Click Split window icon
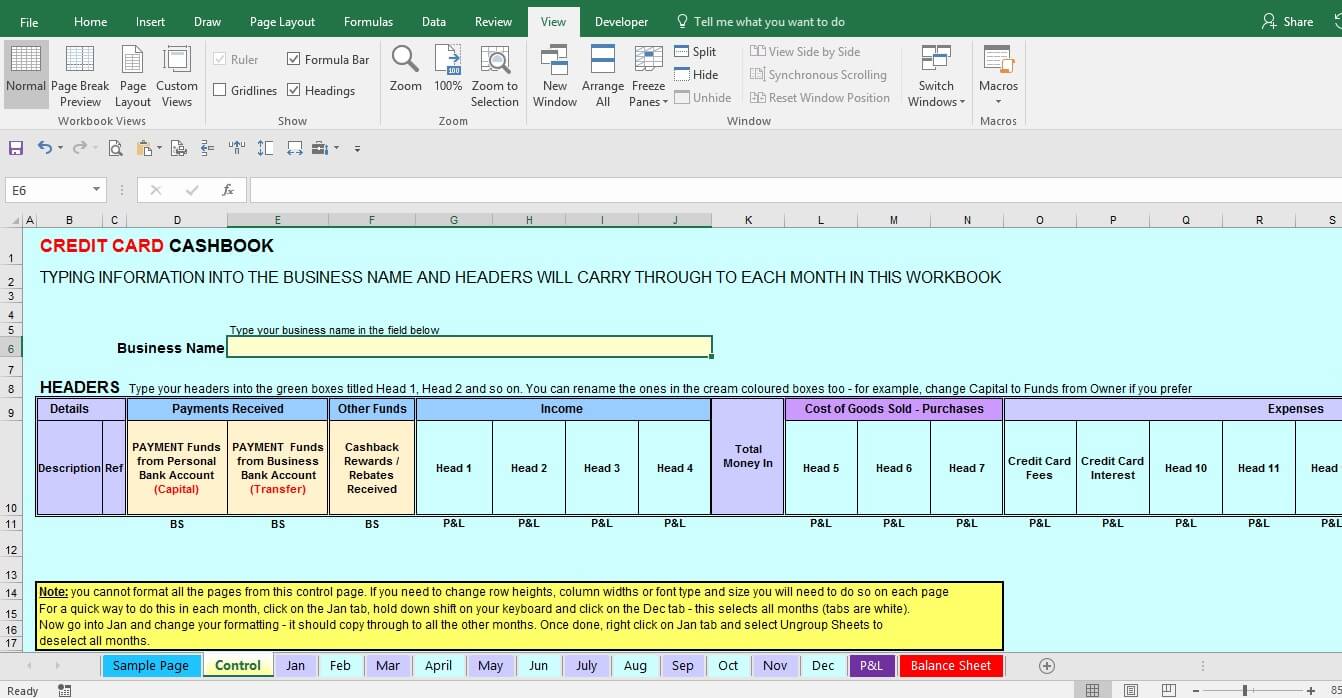The width and height of the screenshot is (1342, 698). pyautogui.click(x=682, y=52)
